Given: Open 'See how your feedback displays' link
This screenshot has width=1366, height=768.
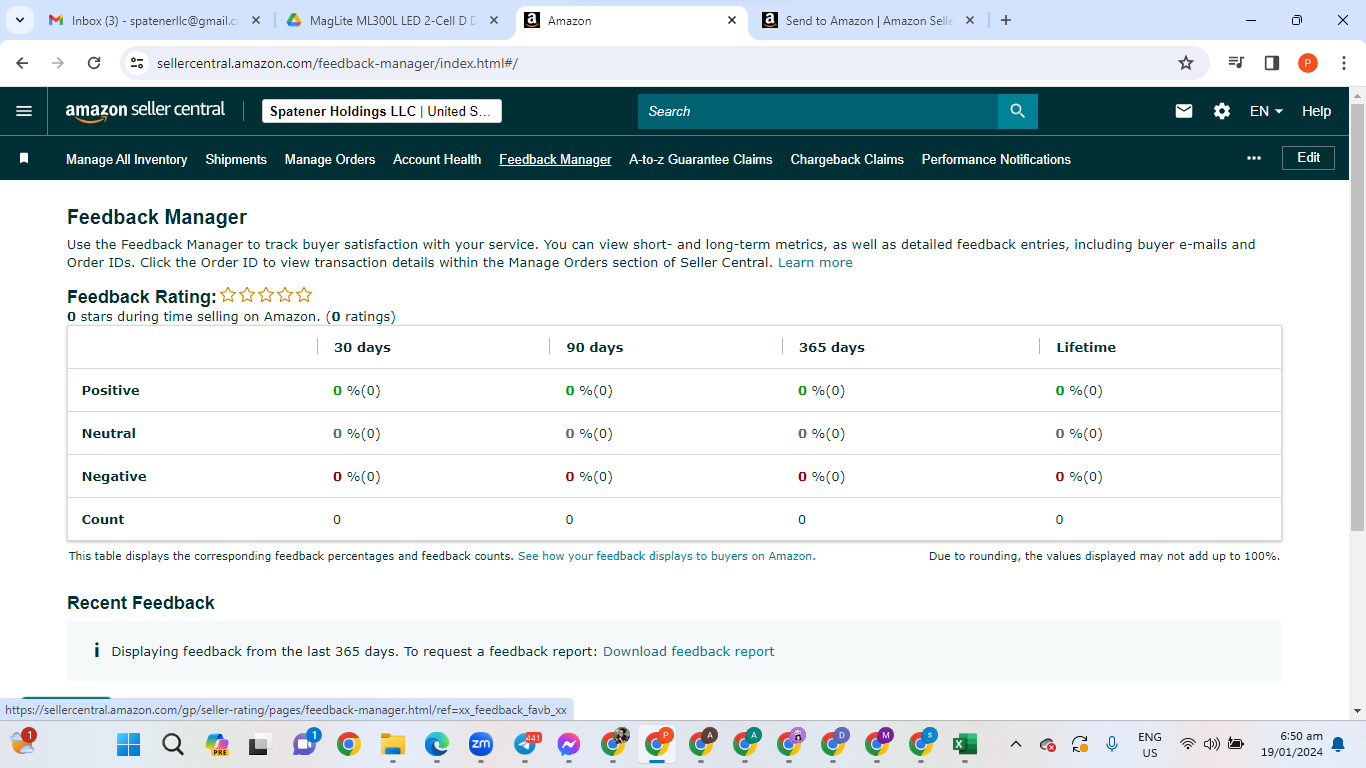Looking at the screenshot, I should tap(666, 556).
